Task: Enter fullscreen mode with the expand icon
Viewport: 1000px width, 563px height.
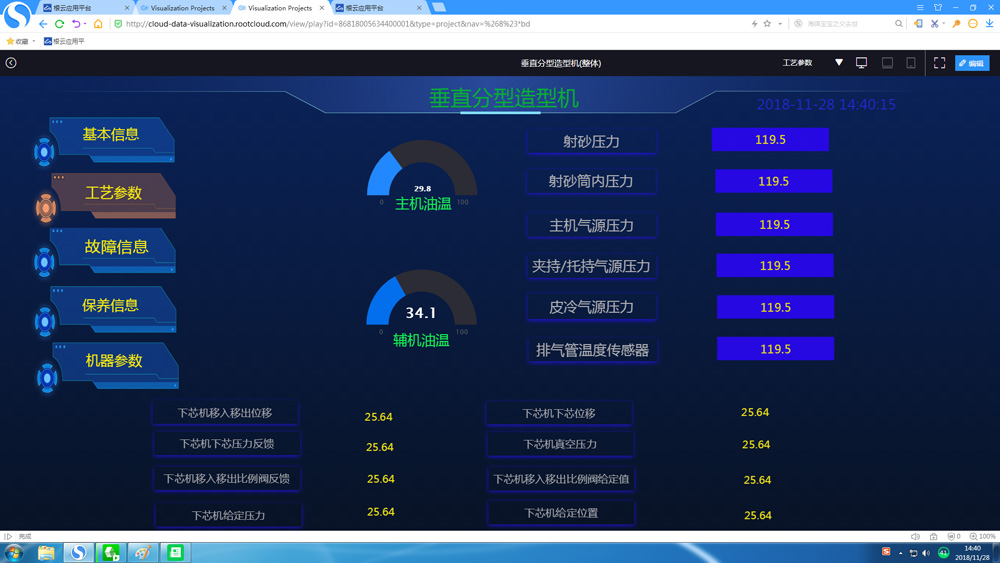Action: 939,63
